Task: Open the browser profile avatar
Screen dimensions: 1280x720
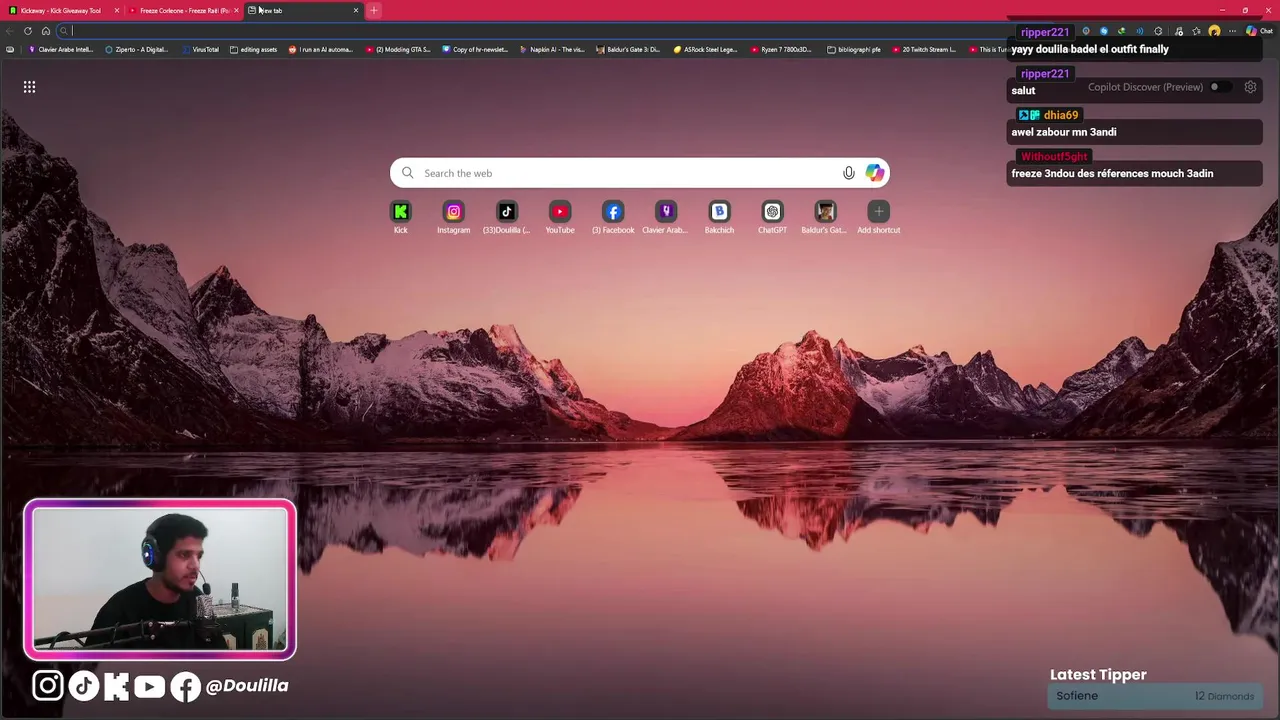Action: click(1214, 31)
